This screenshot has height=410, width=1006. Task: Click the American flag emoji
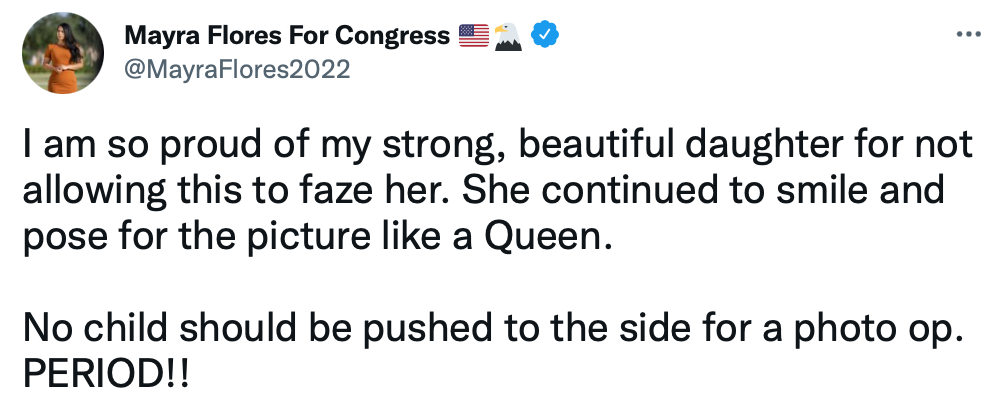click(474, 36)
